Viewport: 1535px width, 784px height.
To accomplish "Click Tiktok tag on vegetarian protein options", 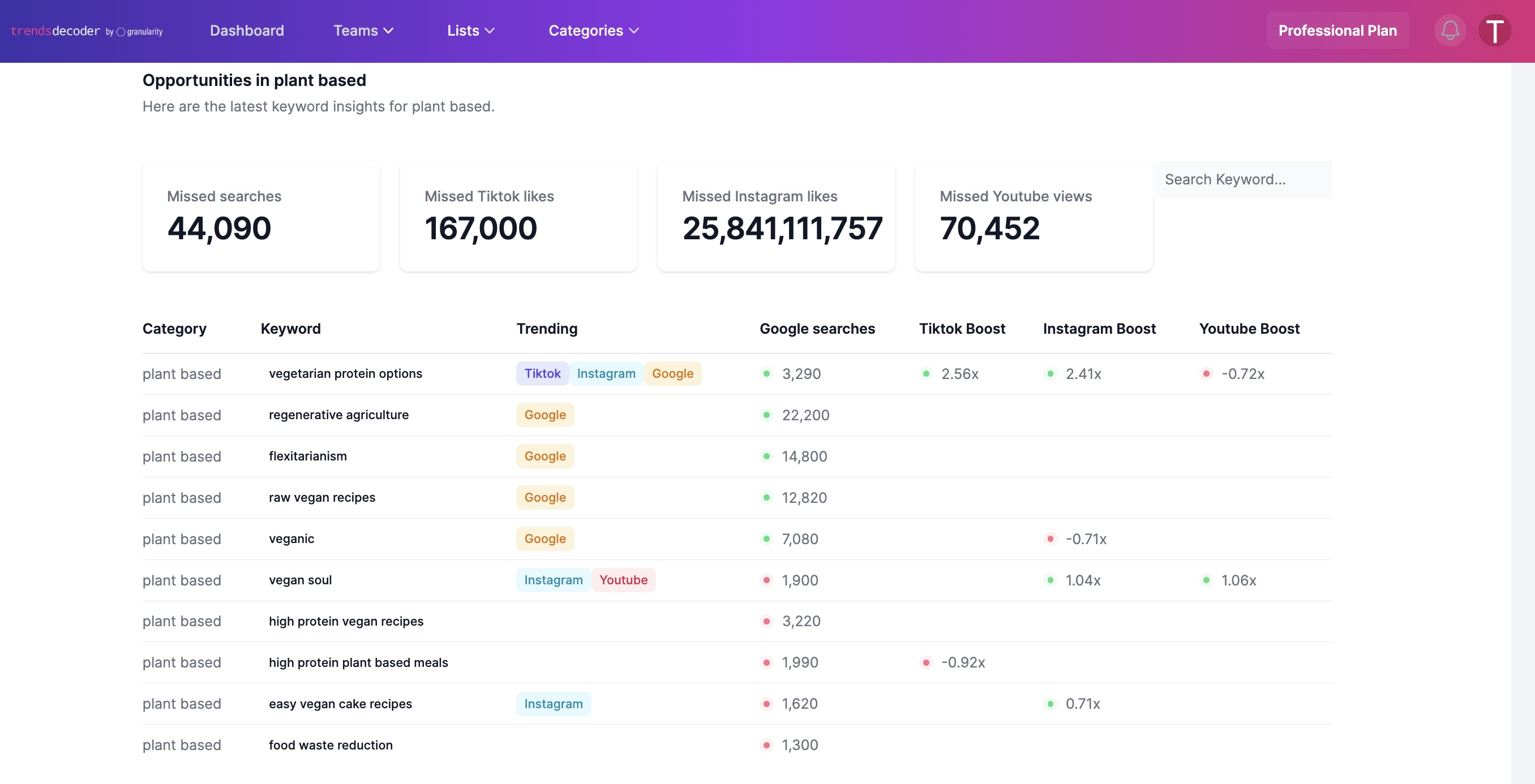I will point(542,373).
